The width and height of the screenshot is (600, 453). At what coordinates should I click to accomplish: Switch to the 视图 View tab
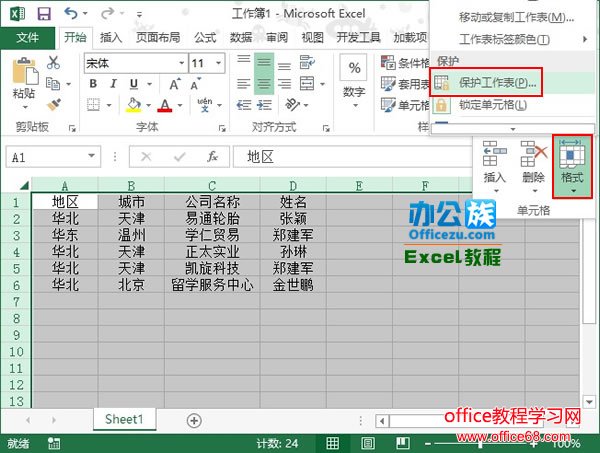point(313,38)
